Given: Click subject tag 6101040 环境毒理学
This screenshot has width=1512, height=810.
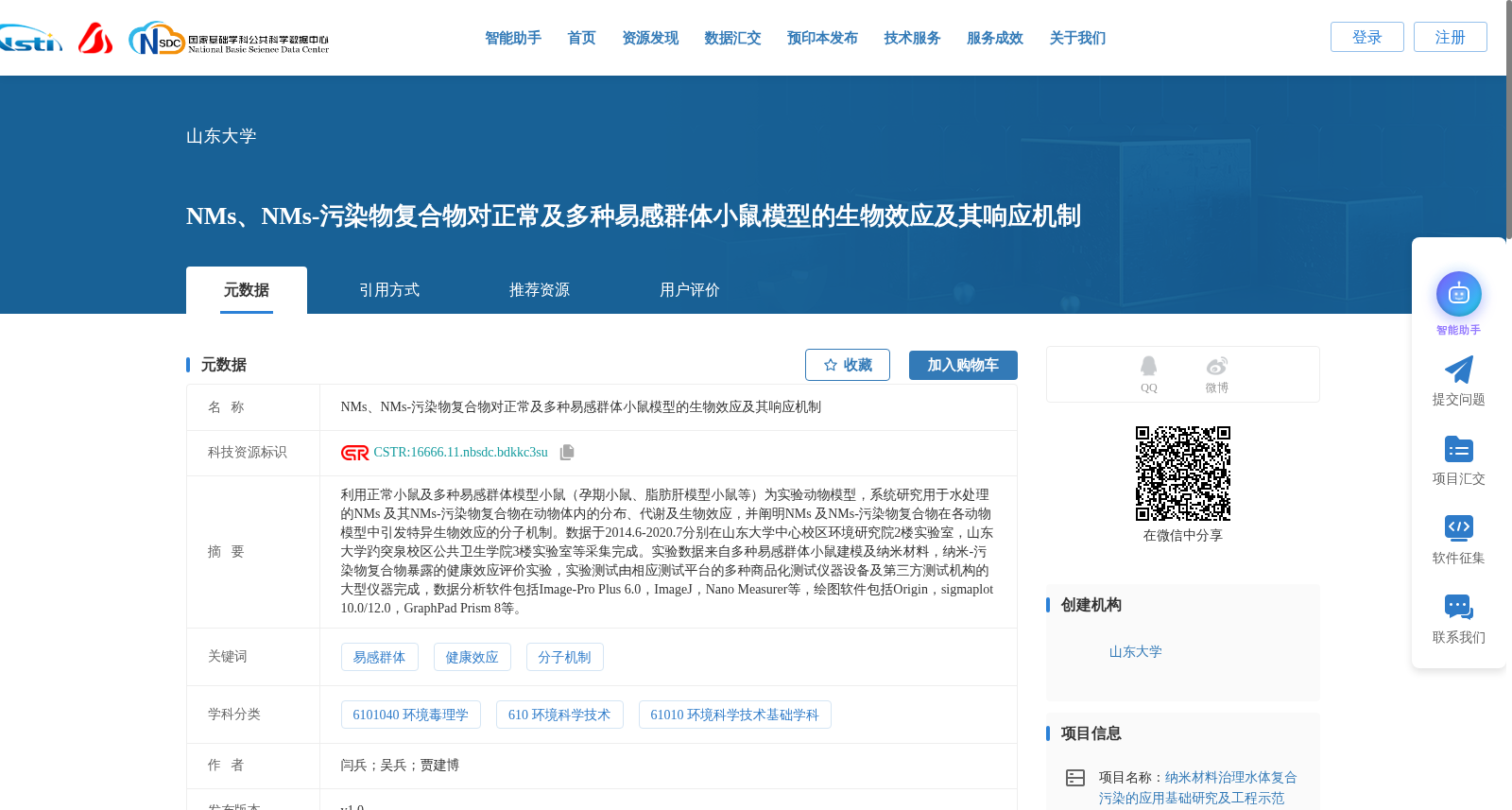Looking at the screenshot, I should (410, 715).
